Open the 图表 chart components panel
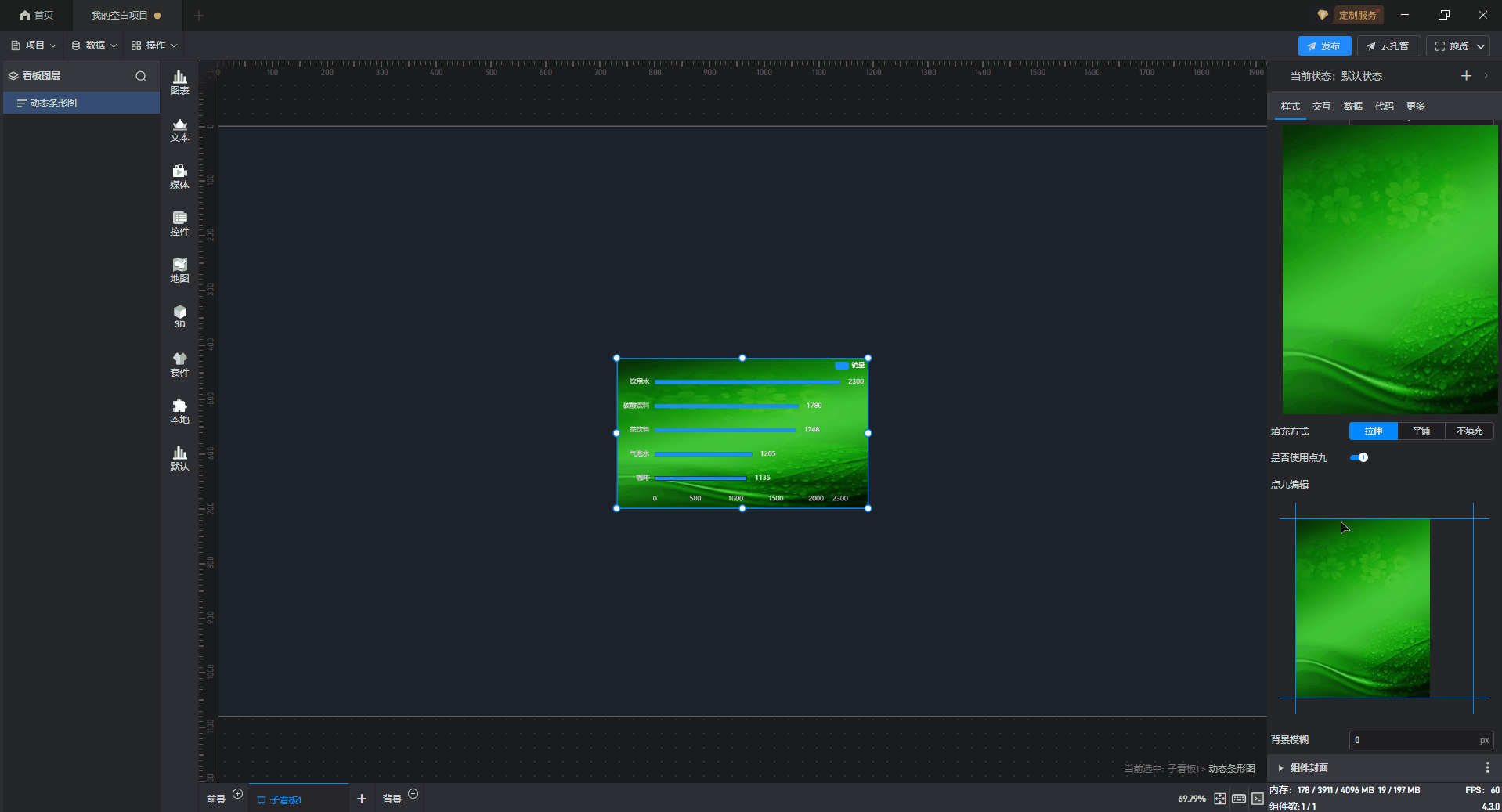1502x812 pixels. tap(179, 82)
